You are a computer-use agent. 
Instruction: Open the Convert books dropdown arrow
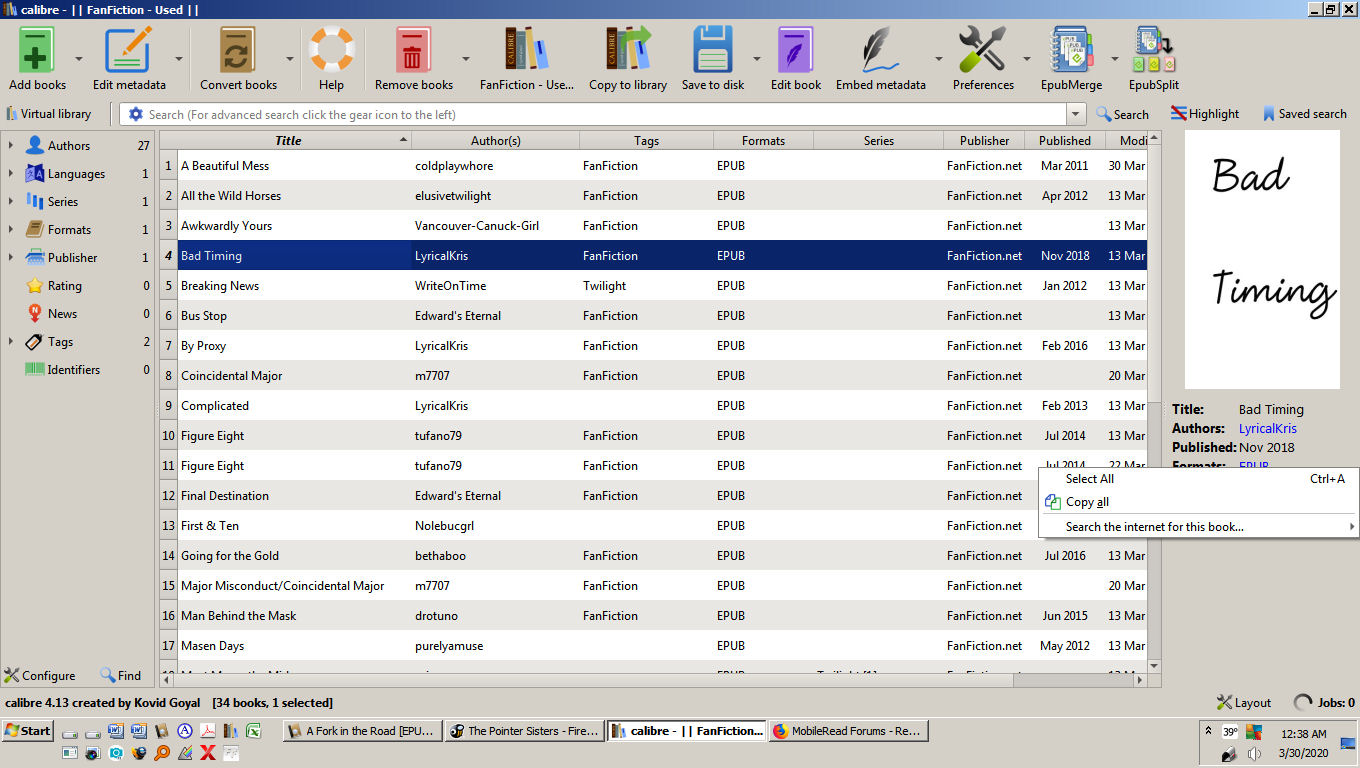290,58
